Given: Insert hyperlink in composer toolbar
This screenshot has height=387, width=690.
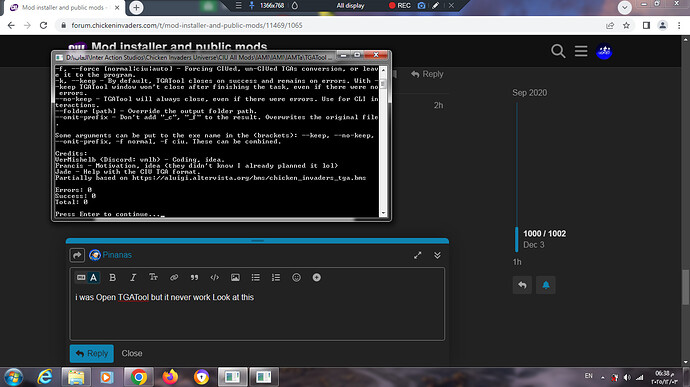Looking at the screenshot, I should [x=174, y=277].
